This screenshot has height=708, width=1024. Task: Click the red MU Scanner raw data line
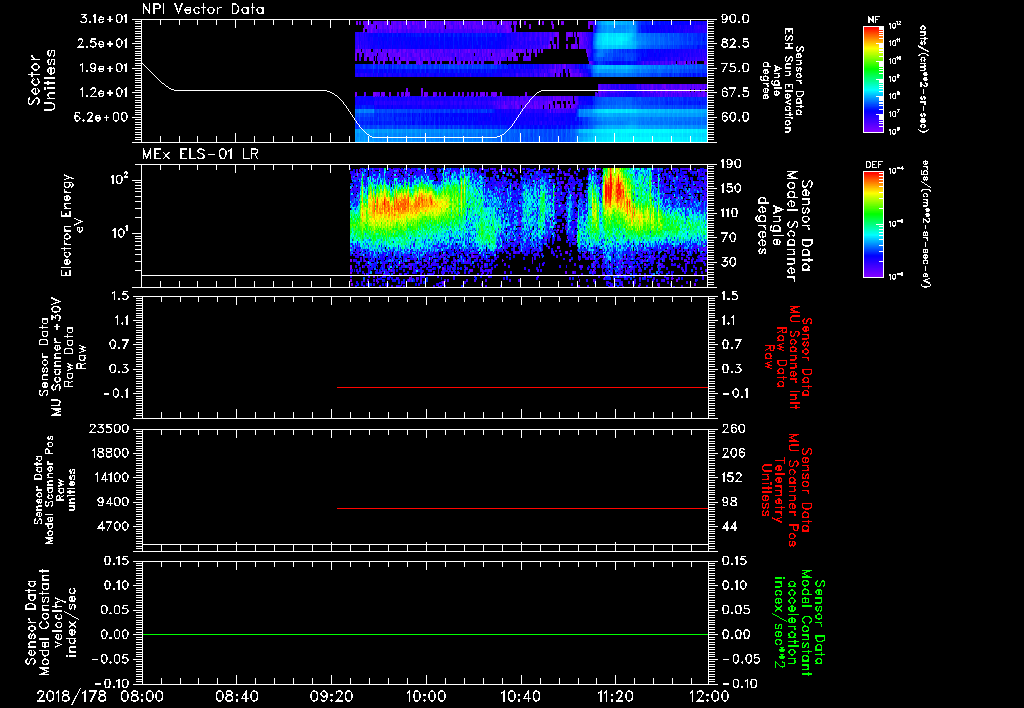(522, 387)
